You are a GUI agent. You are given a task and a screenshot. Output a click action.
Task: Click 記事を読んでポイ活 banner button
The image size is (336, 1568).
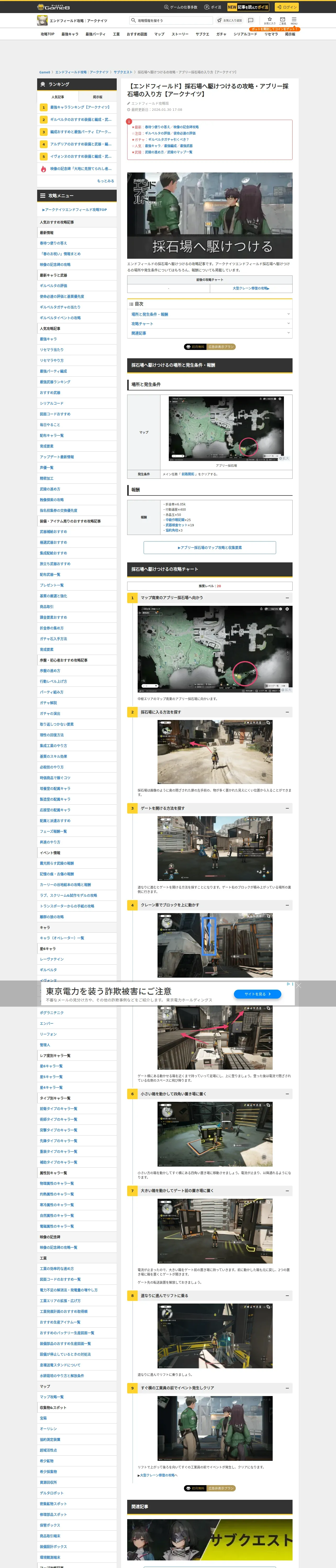pyautogui.click(x=248, y=7)
